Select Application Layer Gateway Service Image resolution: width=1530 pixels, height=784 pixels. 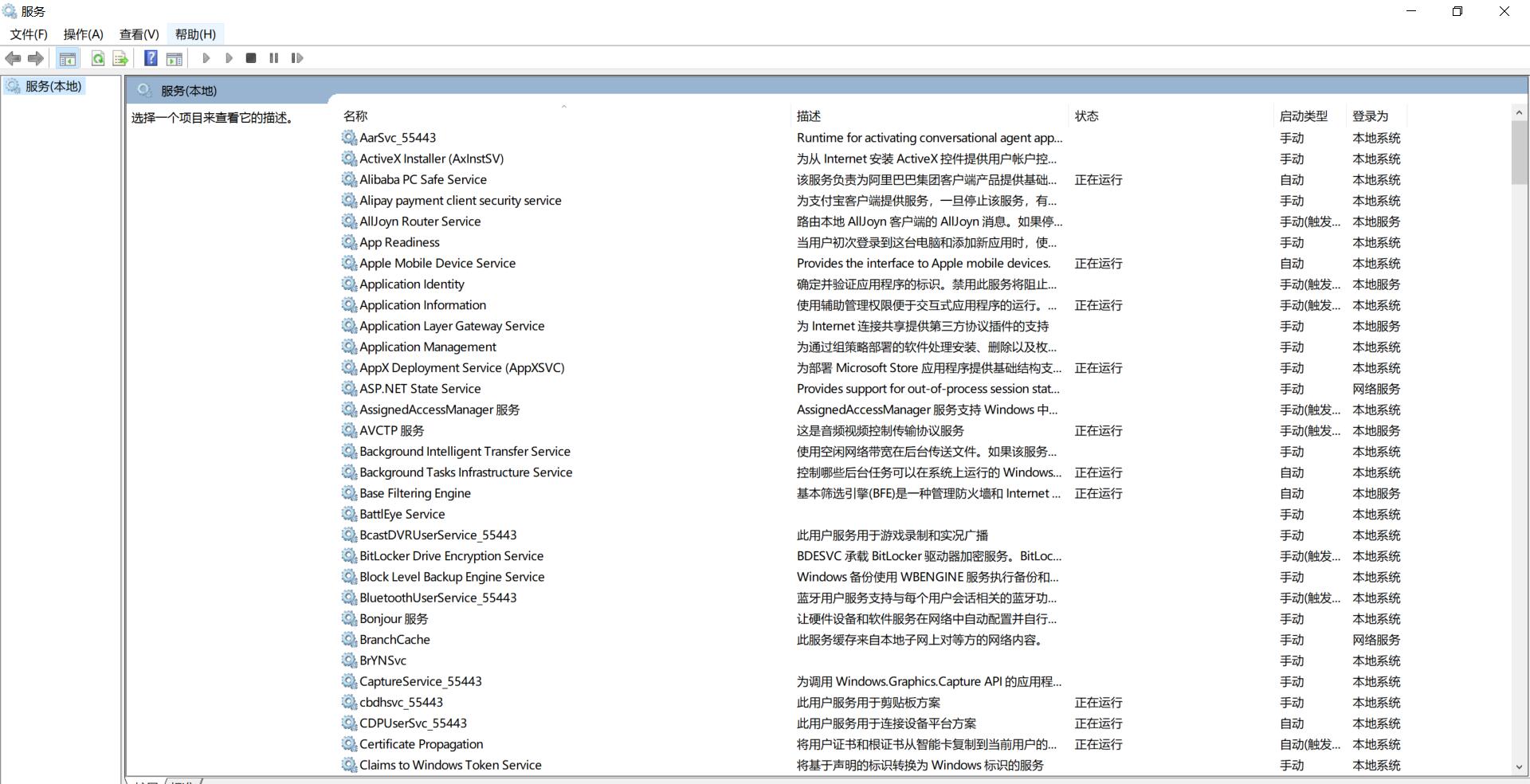click(x=452, y=326)
